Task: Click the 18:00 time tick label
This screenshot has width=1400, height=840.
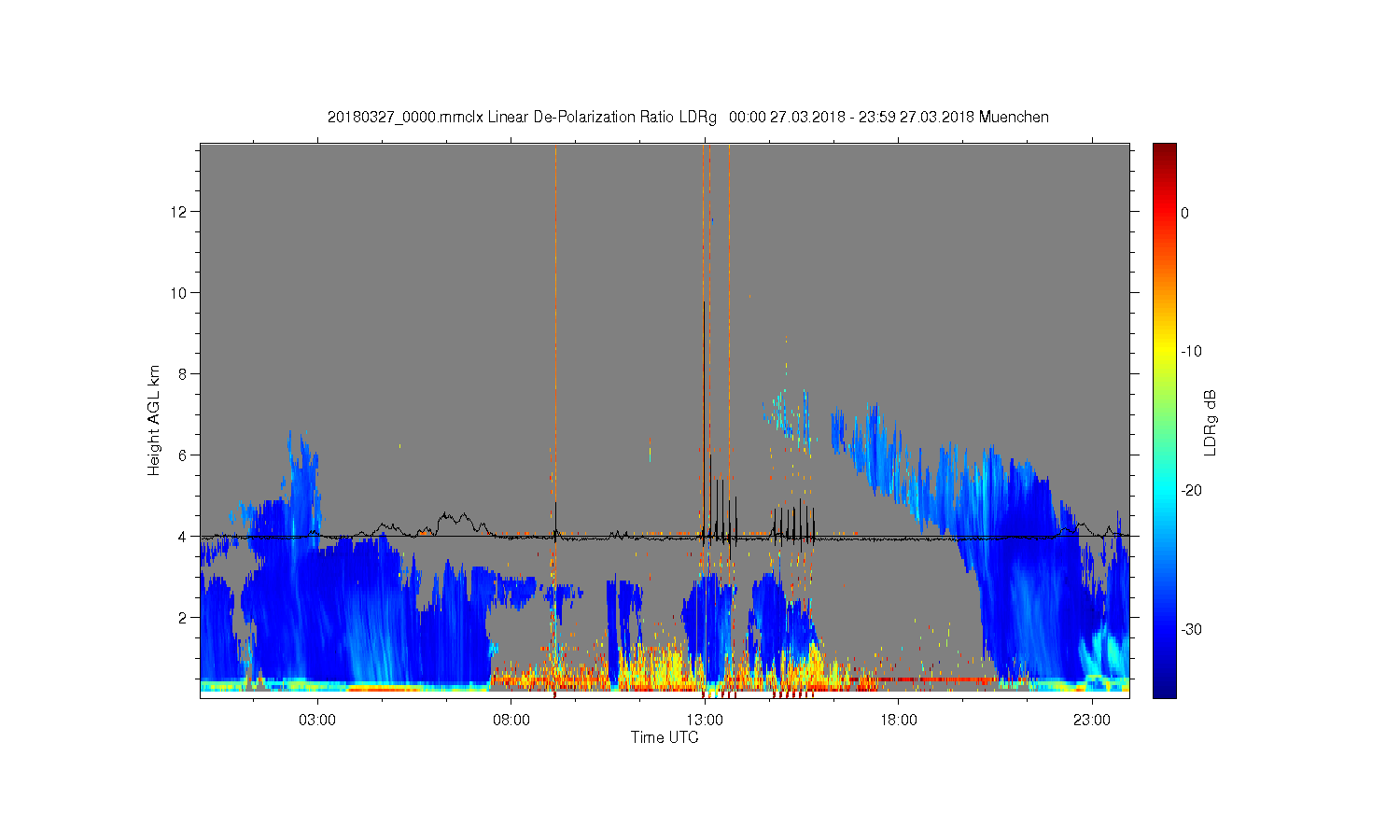Action: (899, 721)
